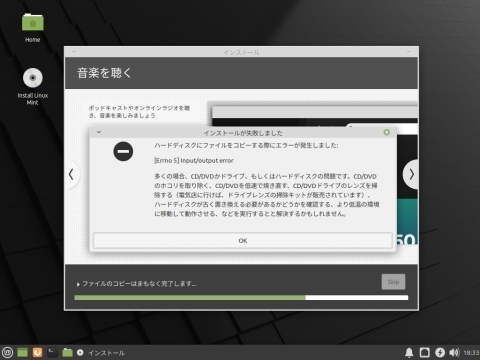Viewport: 480px width, 360px height.
Task: Click the 音楽を聴く slide heading
Action: [x=104, y=73]
